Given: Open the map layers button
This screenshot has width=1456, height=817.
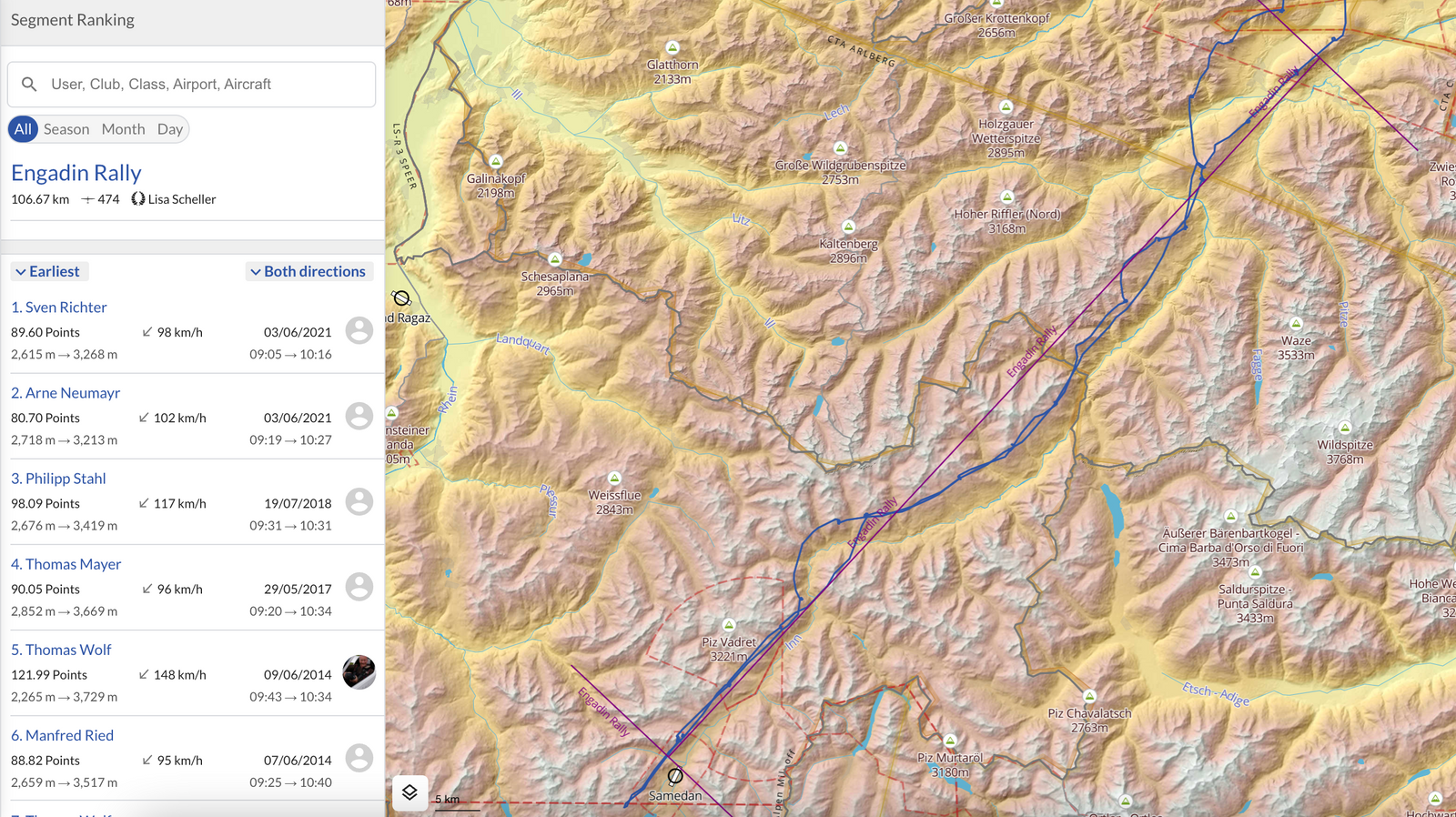Looking at the screenshot, I should point(409,792).
